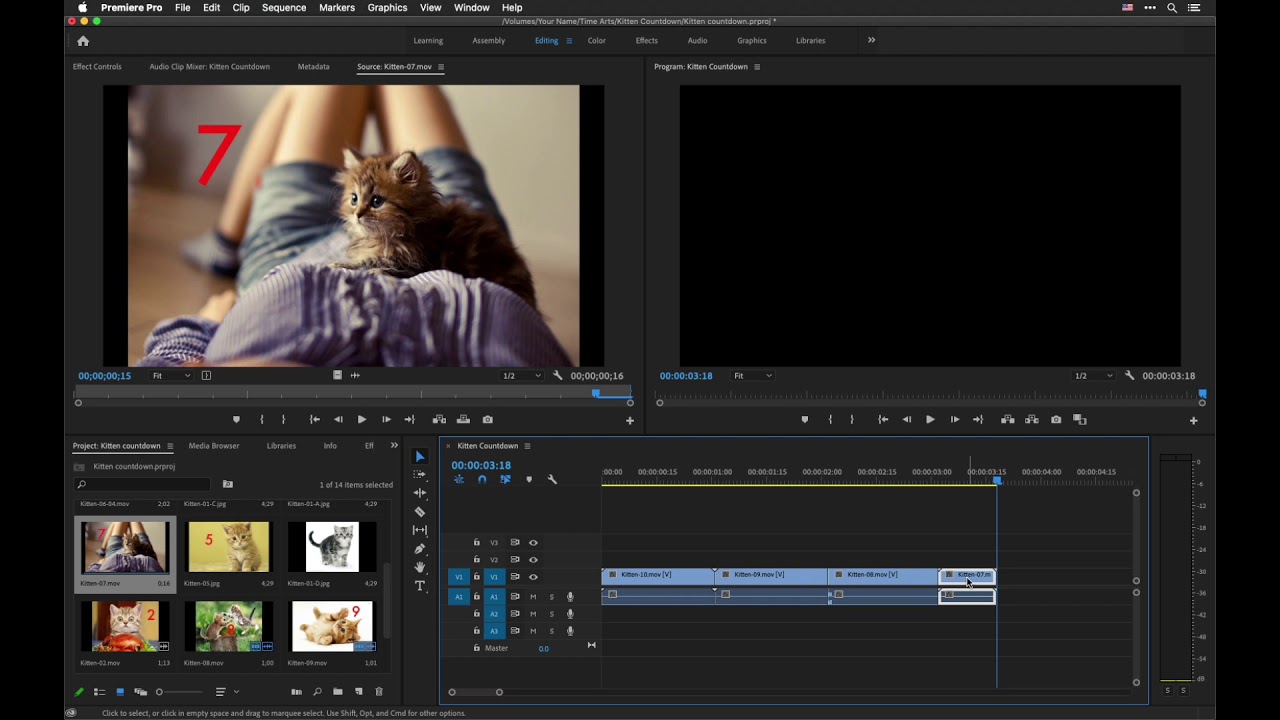Click Insert button in Source monitor
The height and width of the screenshot is (720, 1280).
pyautogui.click(x=439, y=419)
